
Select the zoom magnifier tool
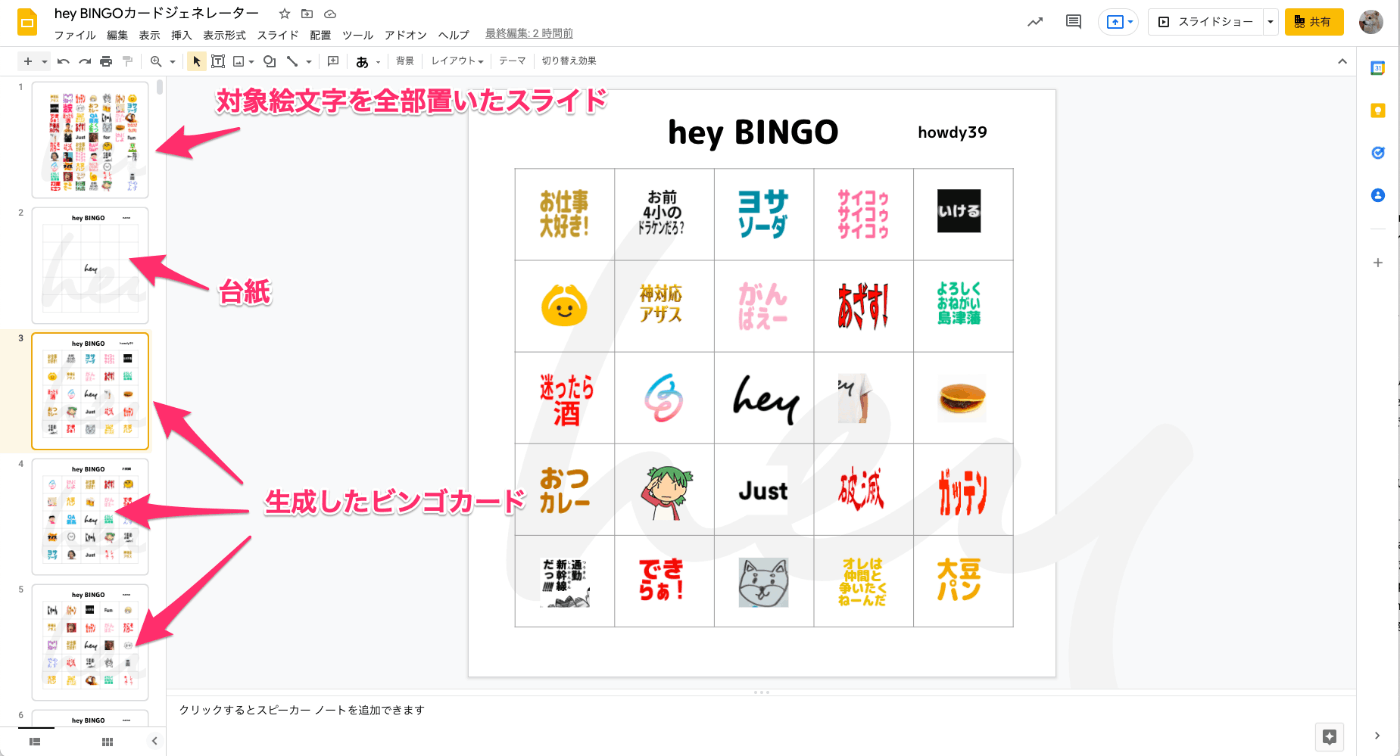156,61
